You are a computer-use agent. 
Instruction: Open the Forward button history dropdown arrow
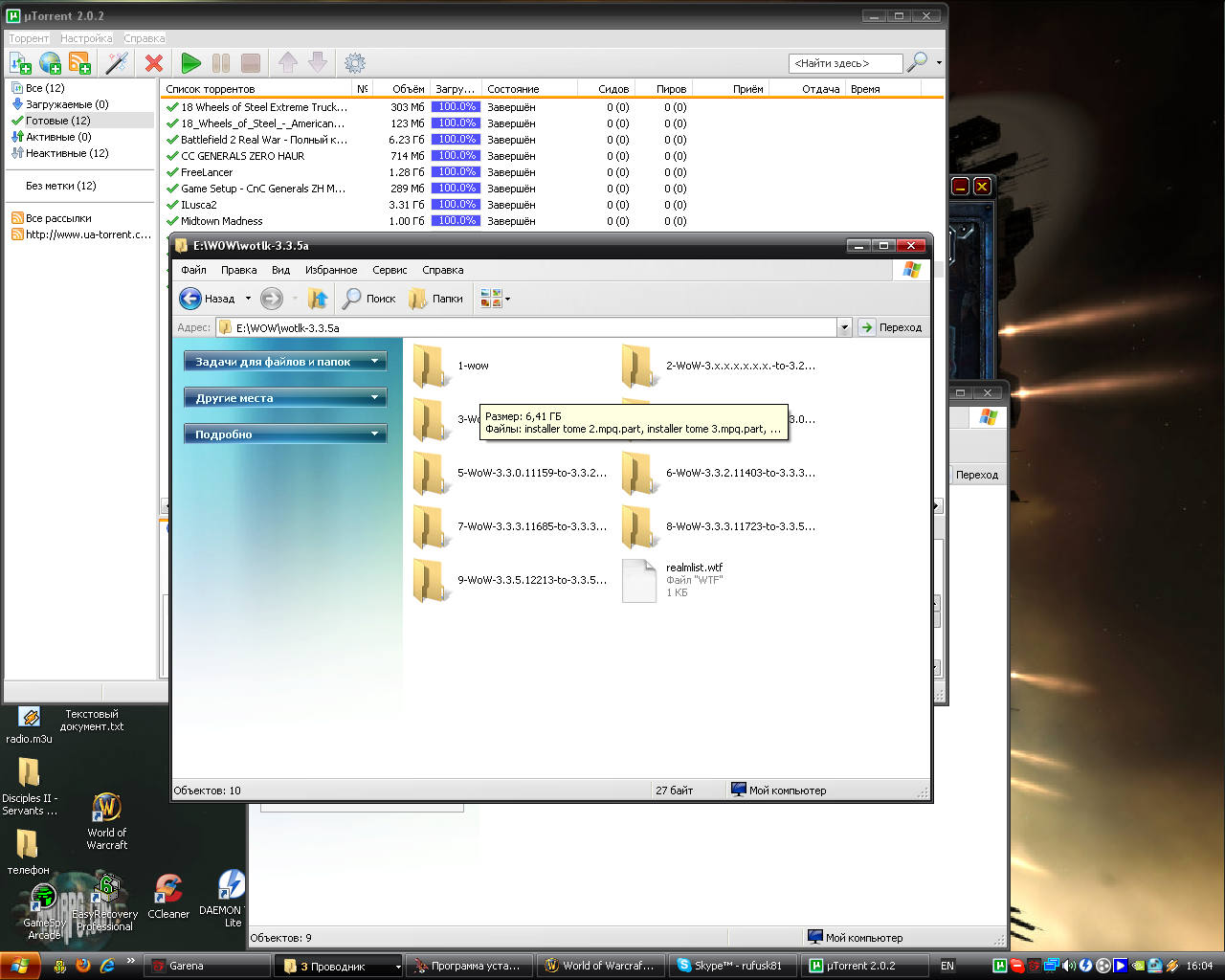pos(295,299)
